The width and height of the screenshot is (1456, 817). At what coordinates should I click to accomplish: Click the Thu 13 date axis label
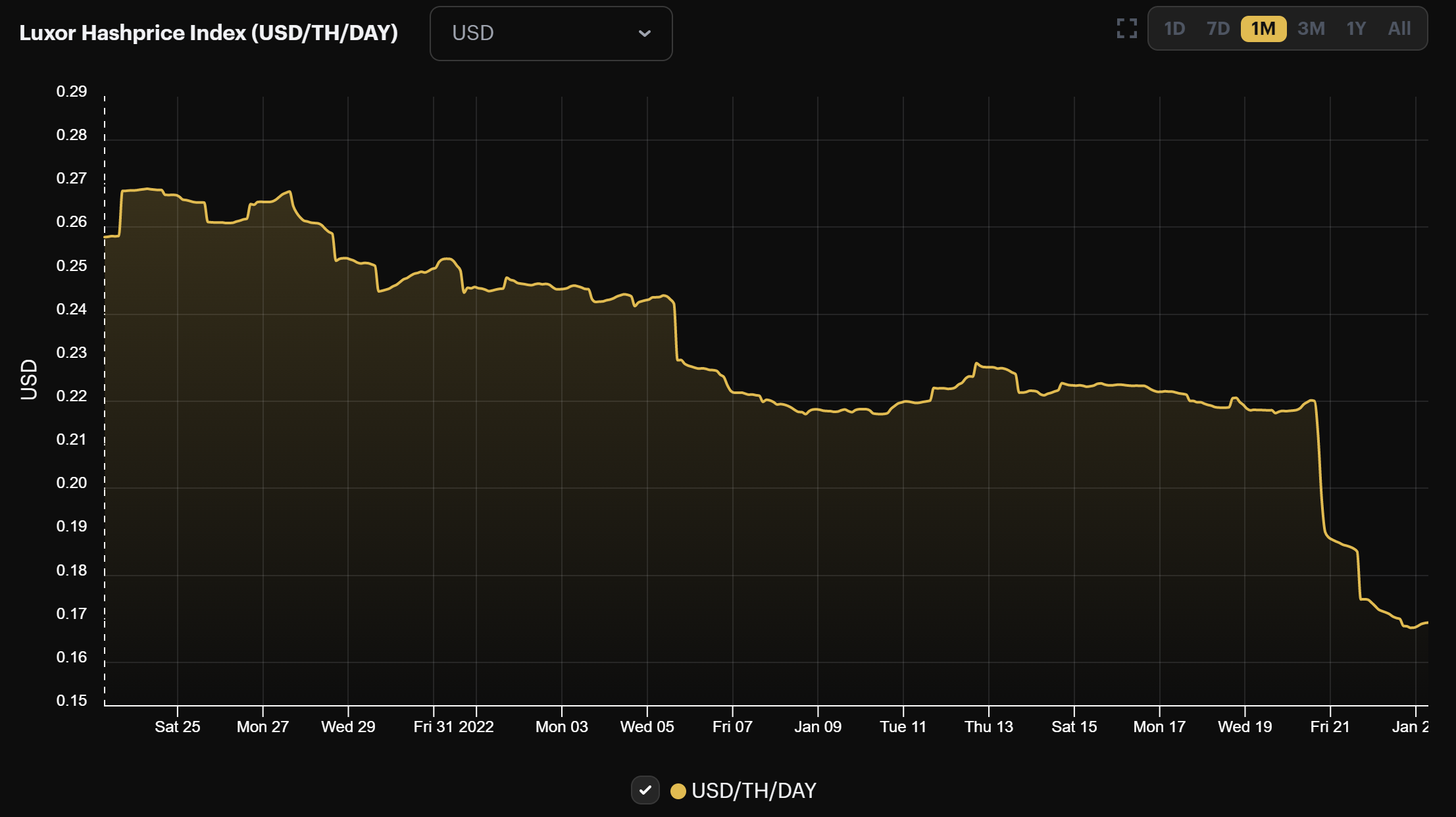coord(988,727)
